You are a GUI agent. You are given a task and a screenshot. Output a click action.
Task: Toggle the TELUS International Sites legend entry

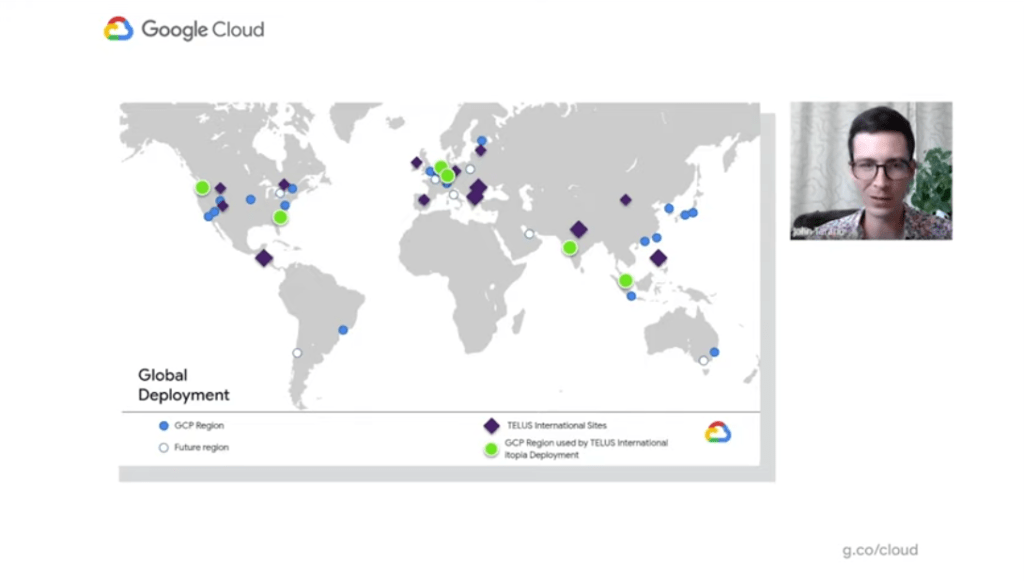coord(549,424)
